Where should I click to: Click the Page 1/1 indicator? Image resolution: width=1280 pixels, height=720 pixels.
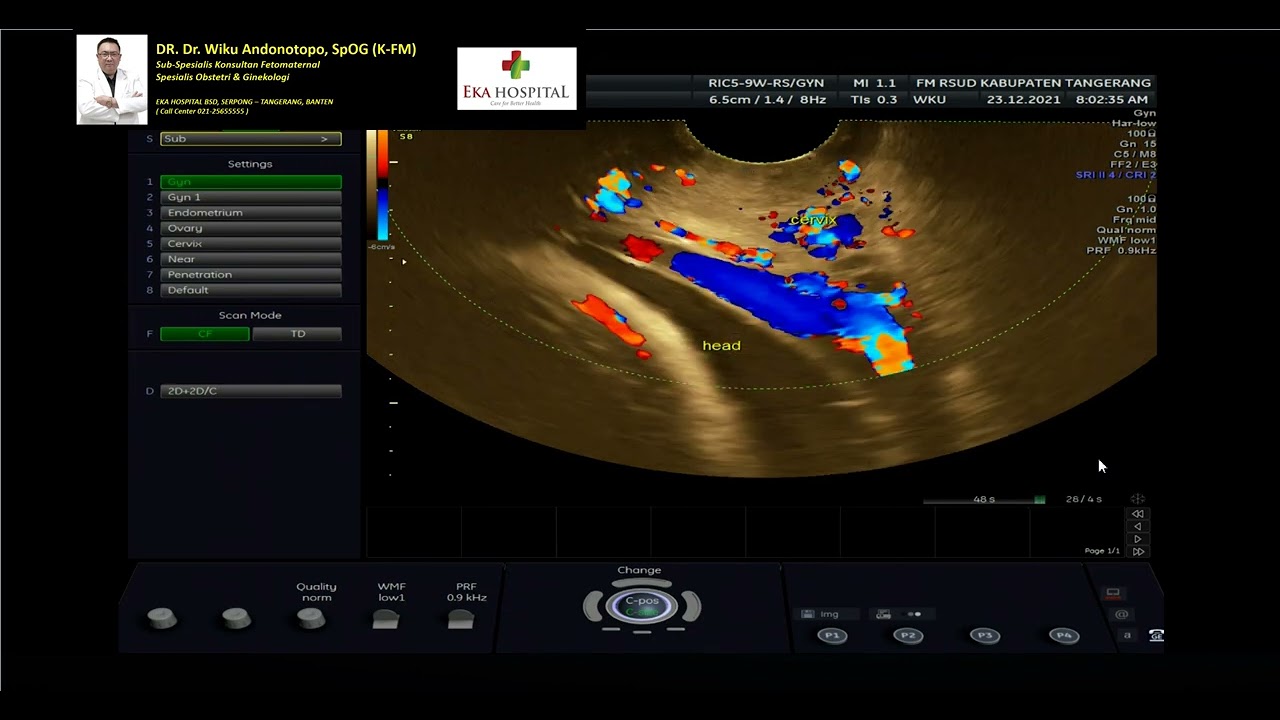(1102, 551)
